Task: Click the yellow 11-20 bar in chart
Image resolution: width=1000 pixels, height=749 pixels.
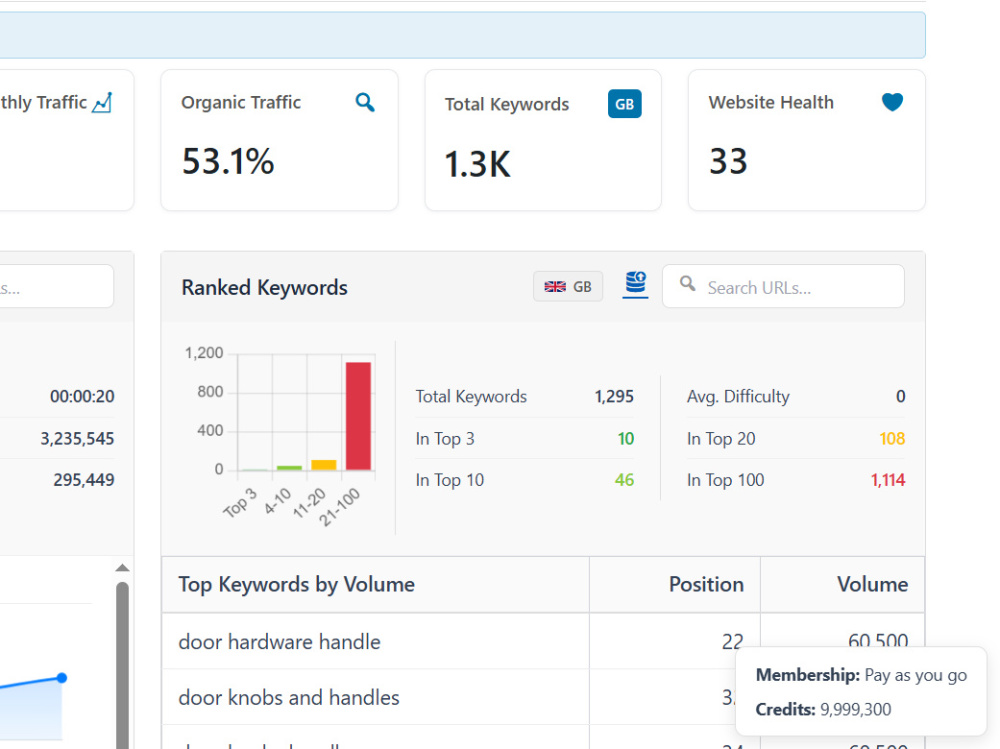Action: click(324, 465)
